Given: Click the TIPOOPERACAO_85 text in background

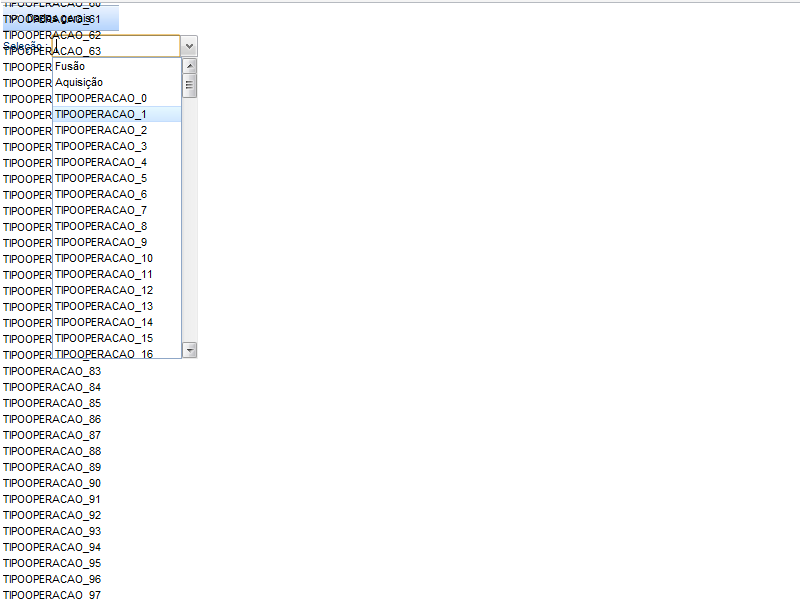Looking at the screenshot, I should click(52, 403).
